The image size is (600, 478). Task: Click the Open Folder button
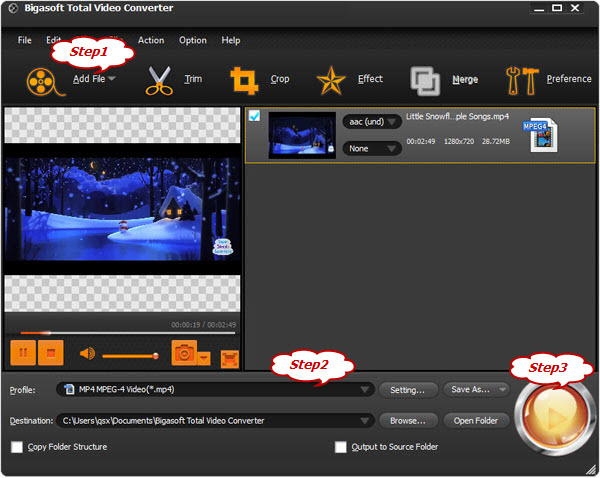pyautogui.click(x=476, y=421)
